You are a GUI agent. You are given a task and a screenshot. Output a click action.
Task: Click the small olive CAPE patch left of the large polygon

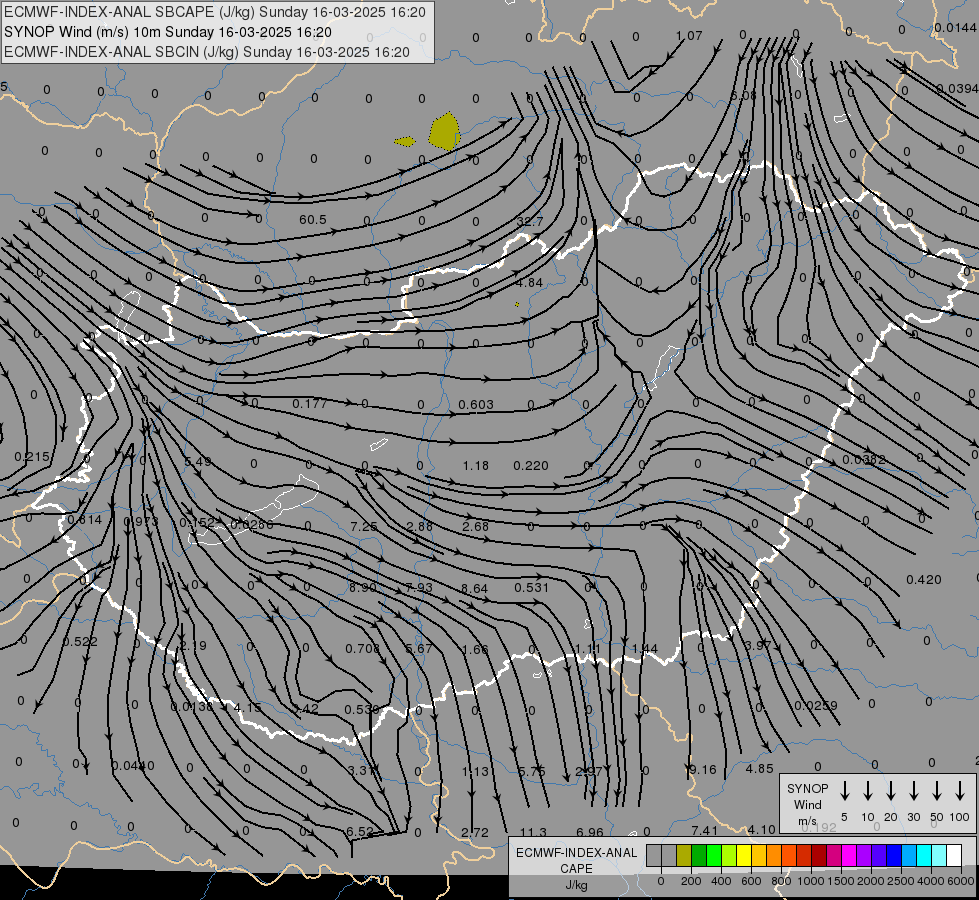405,142
